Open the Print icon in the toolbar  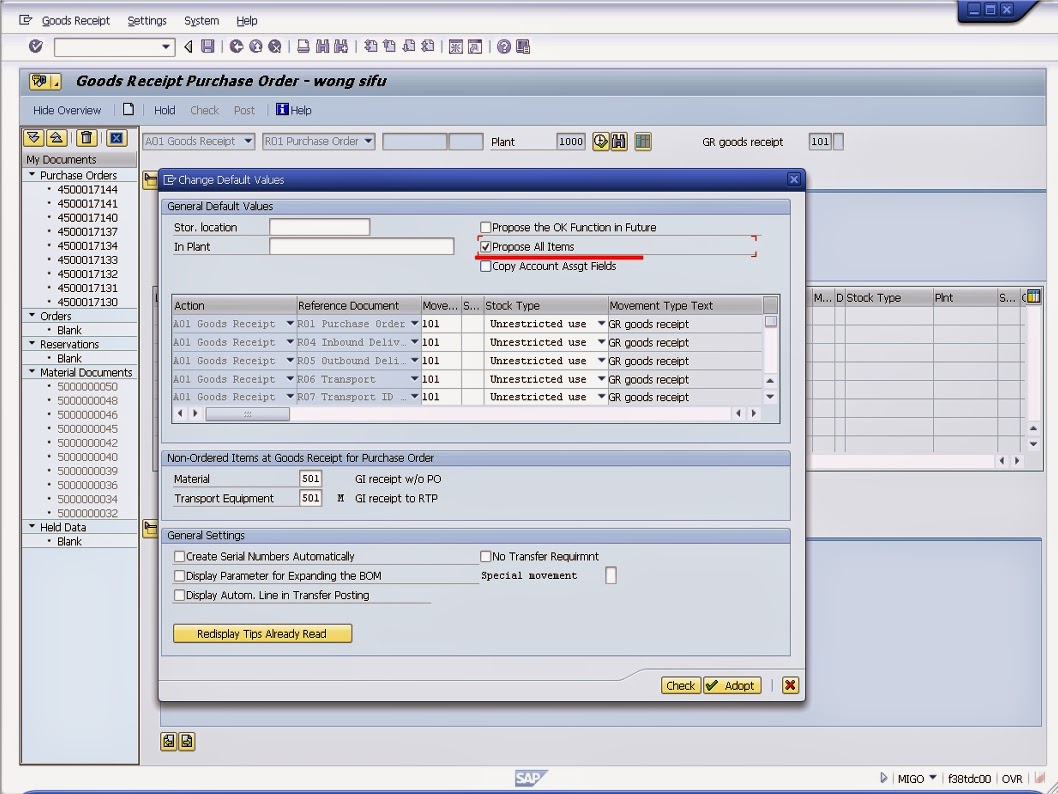[x=304, y=44]
